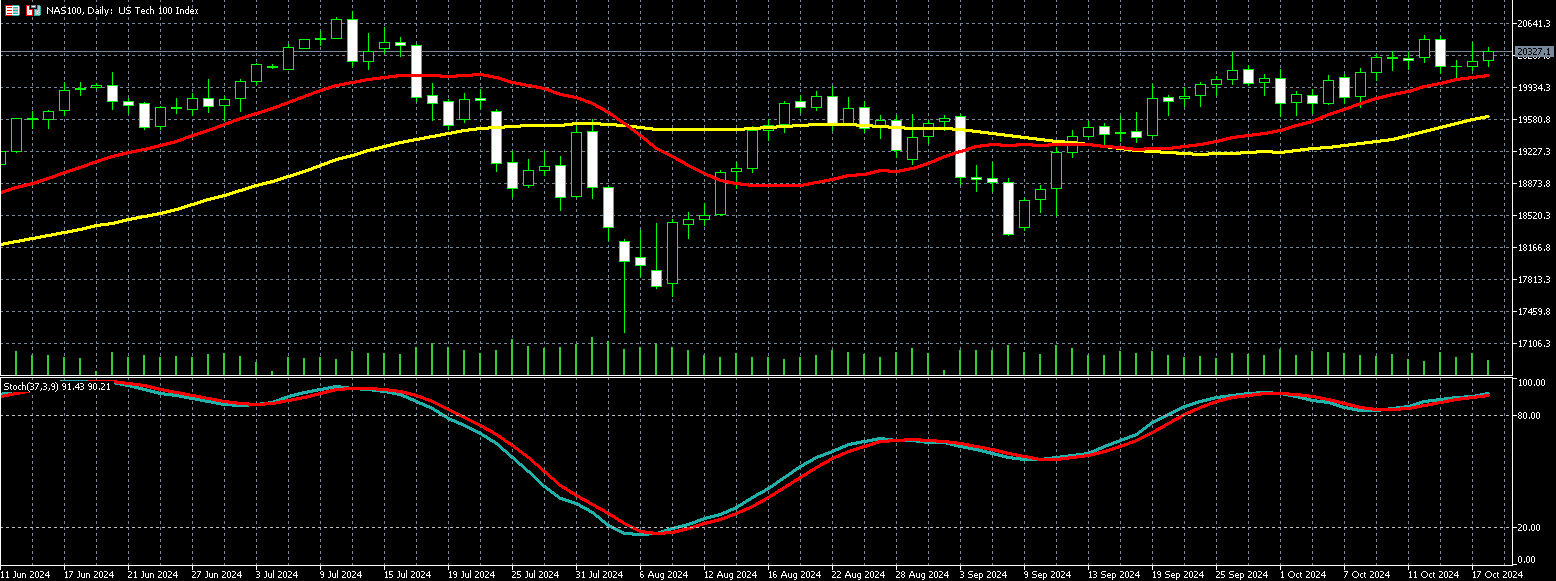Click the 18520.3 price scale label
This screenshot has height=581, width=1556.
pos(1534,216)
